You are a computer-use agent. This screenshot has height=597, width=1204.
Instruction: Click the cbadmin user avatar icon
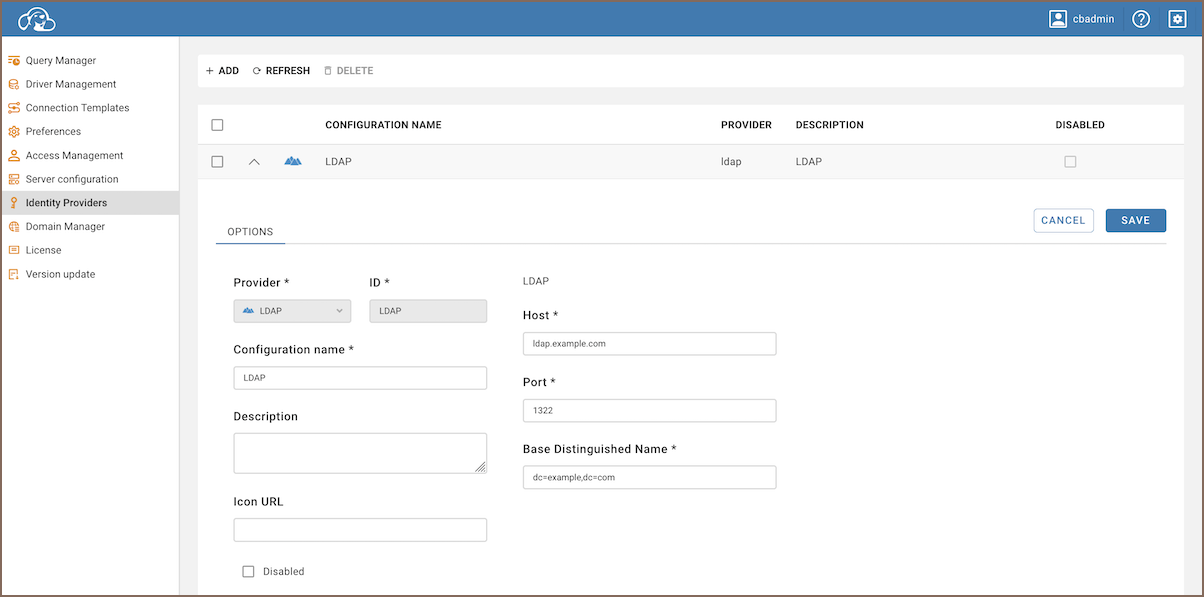(1058, 19)
